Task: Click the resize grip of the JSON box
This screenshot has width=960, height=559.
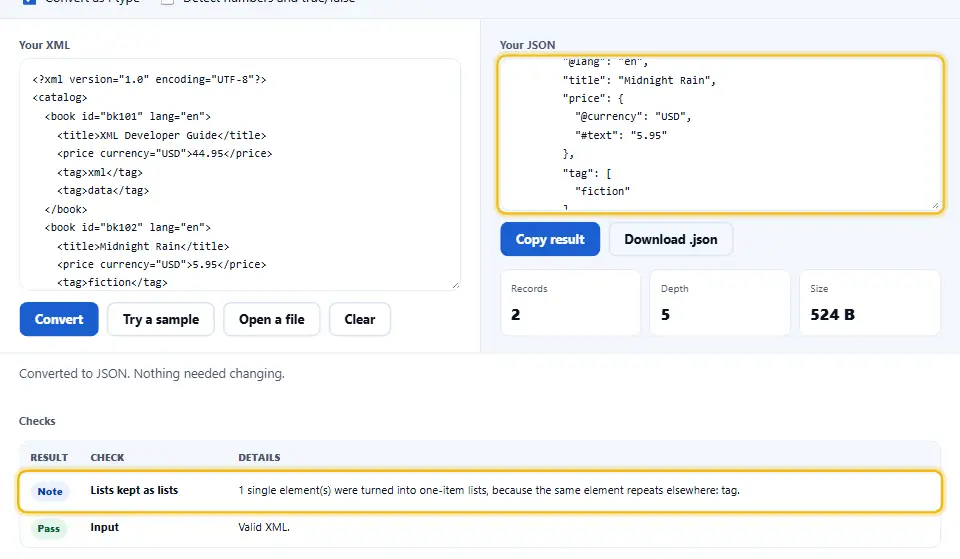Action: tap(936, 206)
